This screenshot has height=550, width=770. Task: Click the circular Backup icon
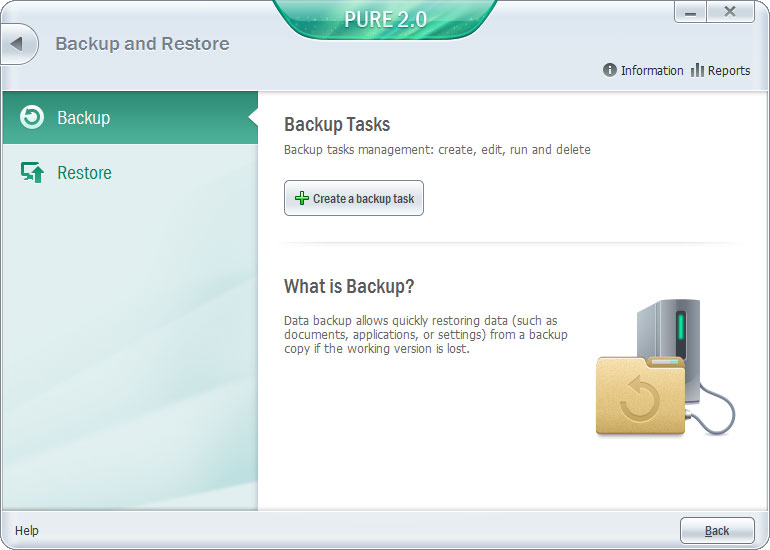pyautogui.click(x=32, y=118)
